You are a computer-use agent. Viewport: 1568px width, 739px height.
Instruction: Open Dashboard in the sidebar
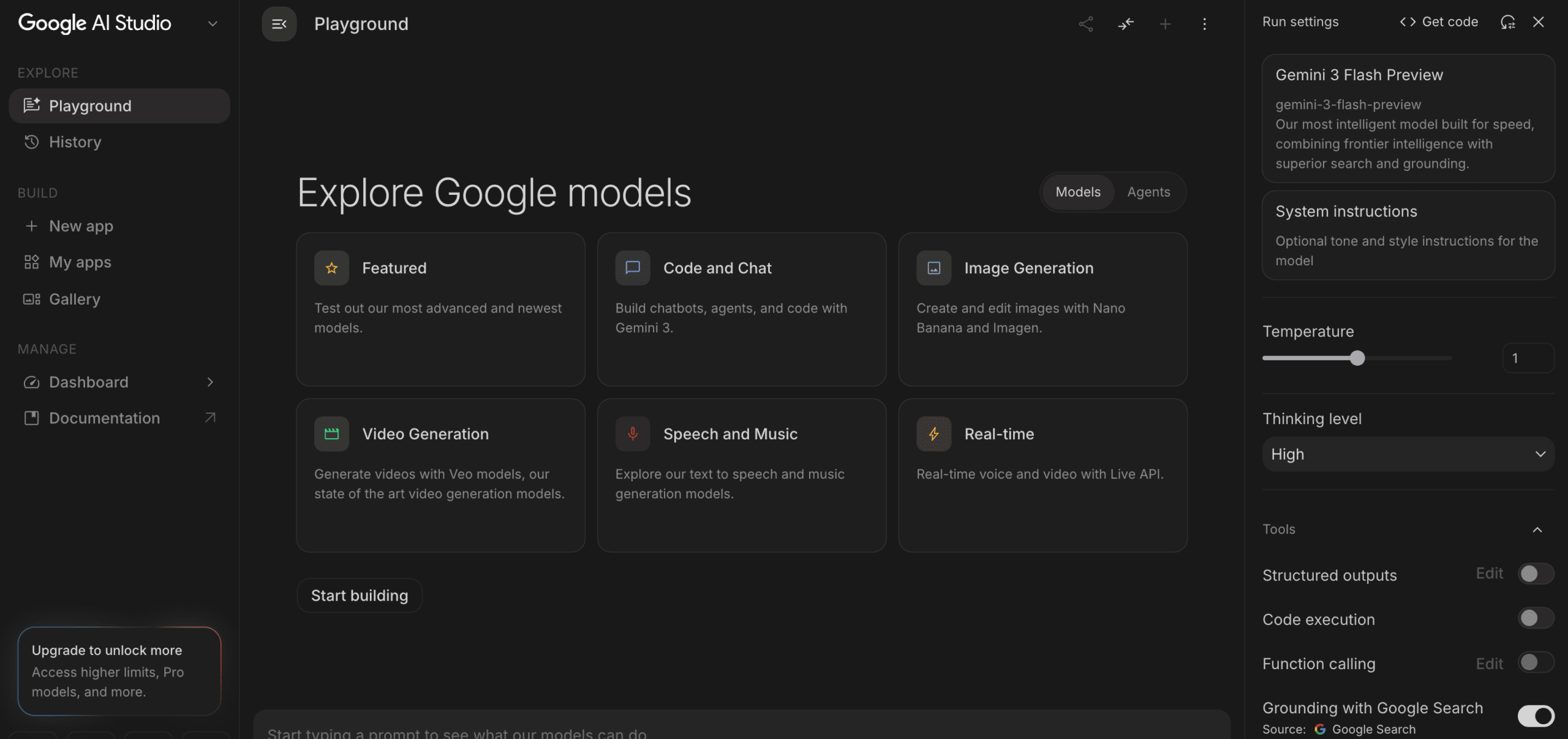(x=119, y=382)
